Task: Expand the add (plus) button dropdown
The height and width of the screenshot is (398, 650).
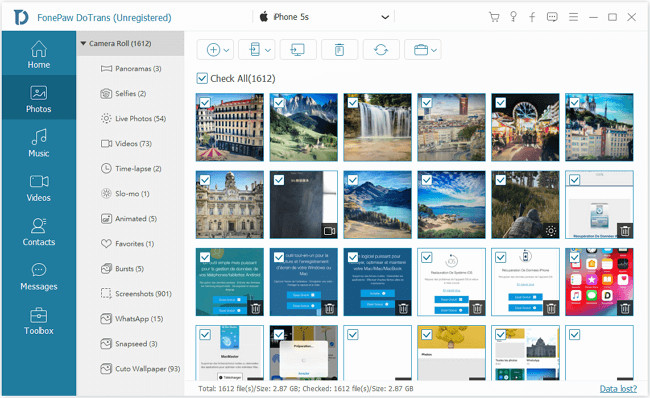Action: [226, 50]
